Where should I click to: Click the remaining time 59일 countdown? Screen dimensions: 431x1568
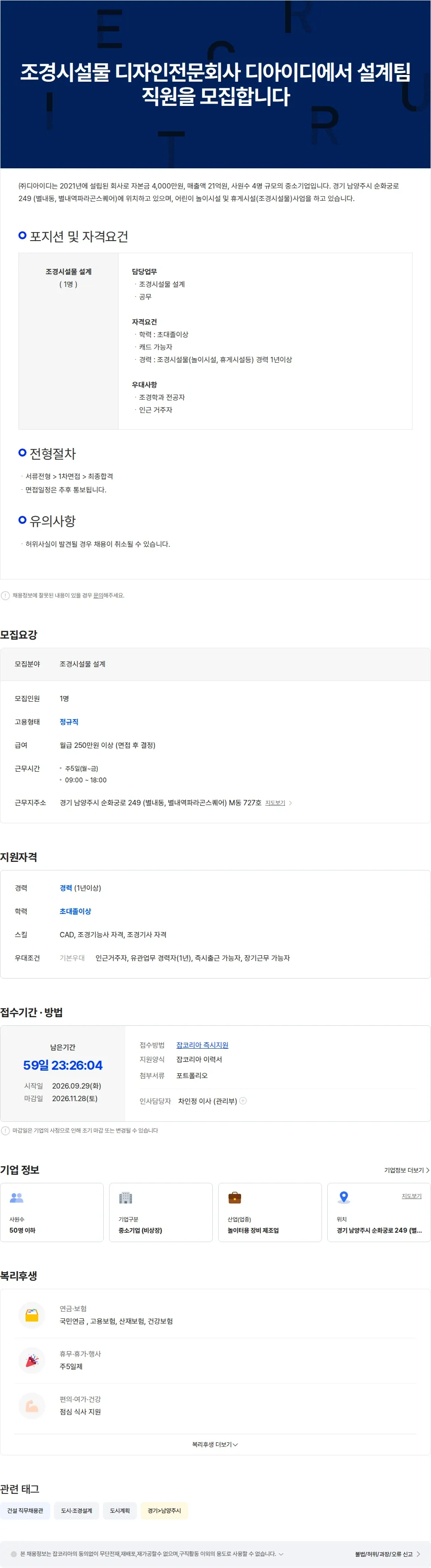pyautogui.click(x=63, y=1065)
